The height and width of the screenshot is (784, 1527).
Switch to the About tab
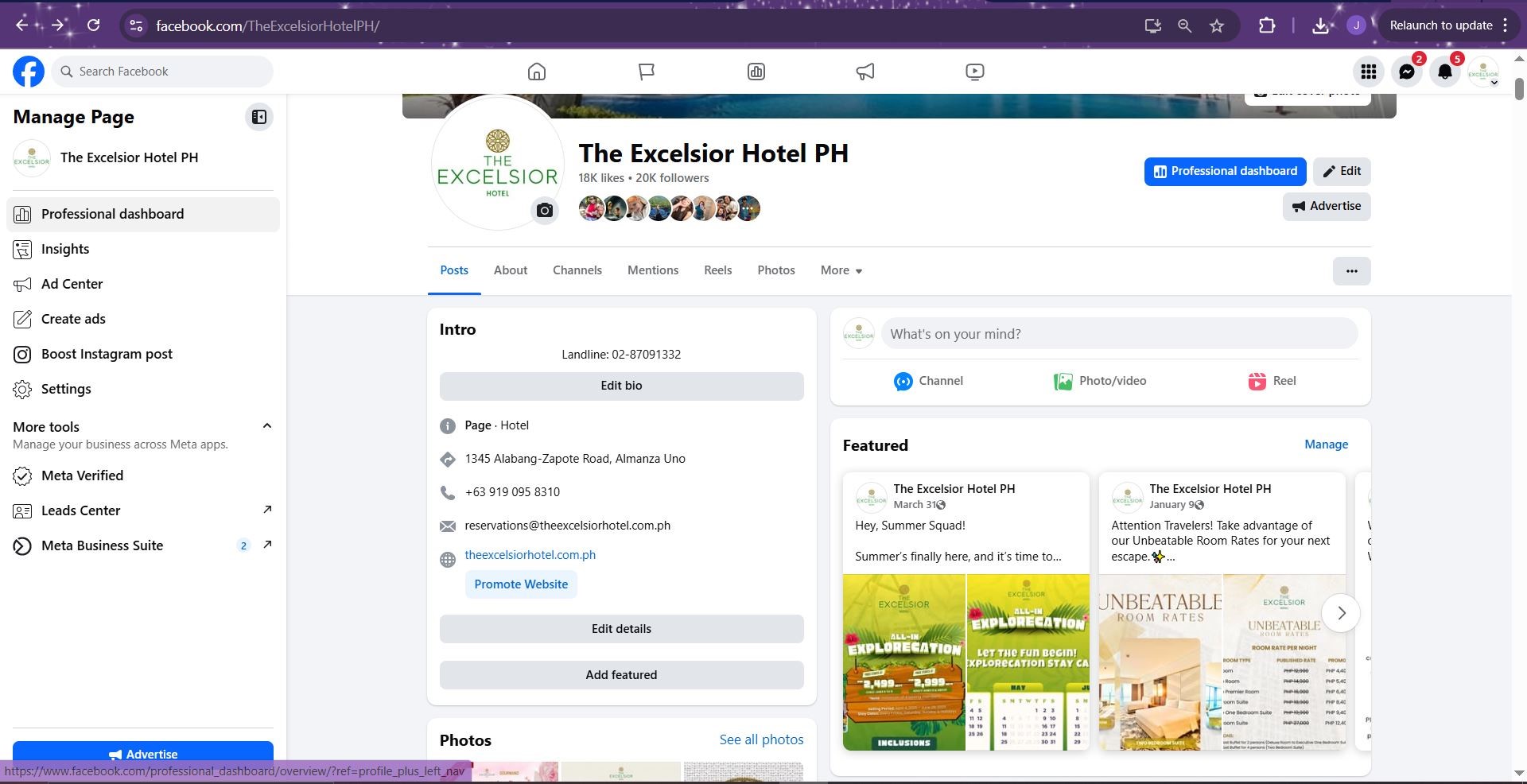click(x=511, y=270)
